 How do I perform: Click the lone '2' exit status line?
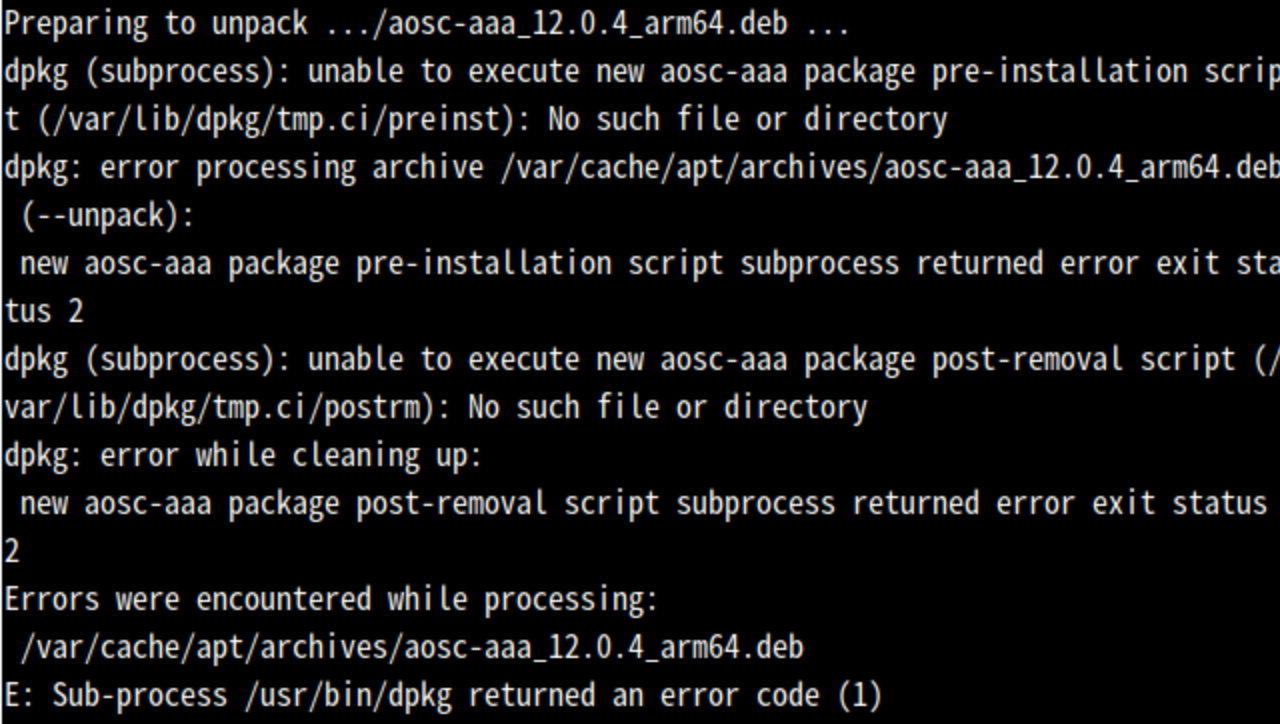coord(12,552)
